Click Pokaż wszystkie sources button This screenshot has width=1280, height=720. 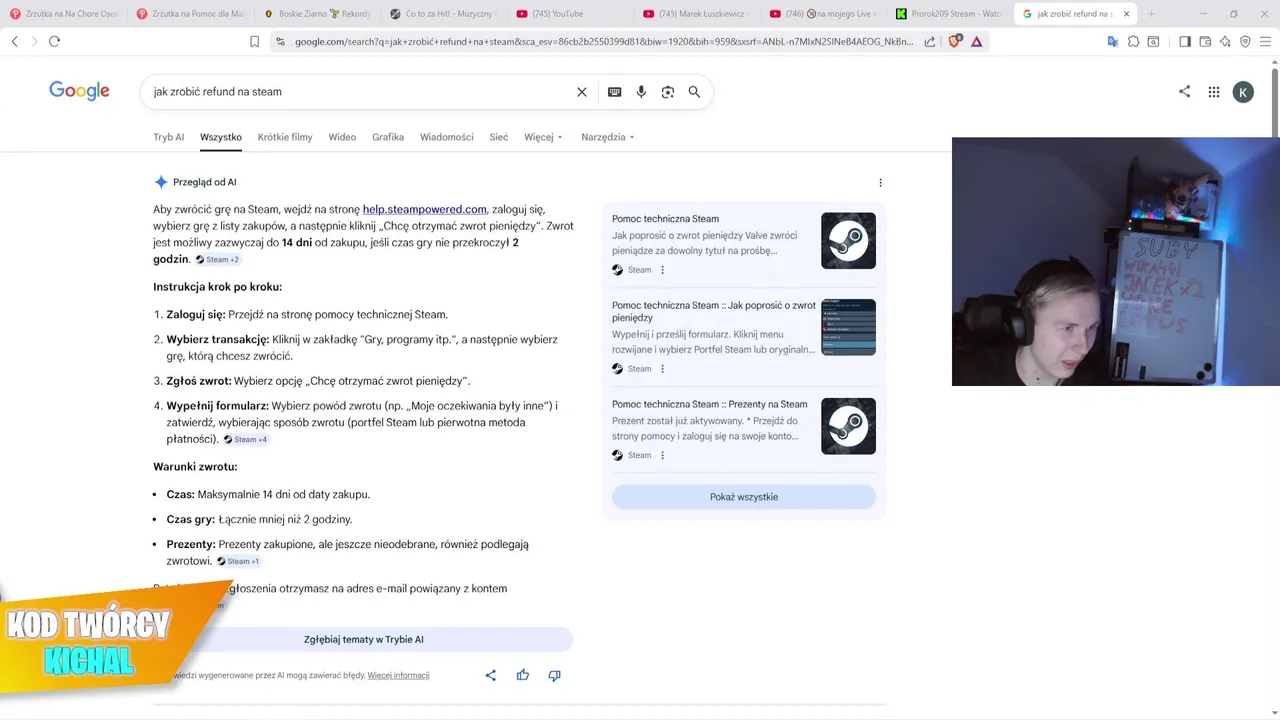tap(744, 497)
